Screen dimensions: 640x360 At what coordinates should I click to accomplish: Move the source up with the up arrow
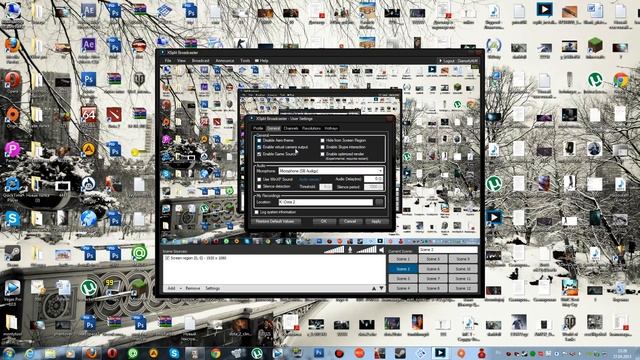(x=374, y=288)
